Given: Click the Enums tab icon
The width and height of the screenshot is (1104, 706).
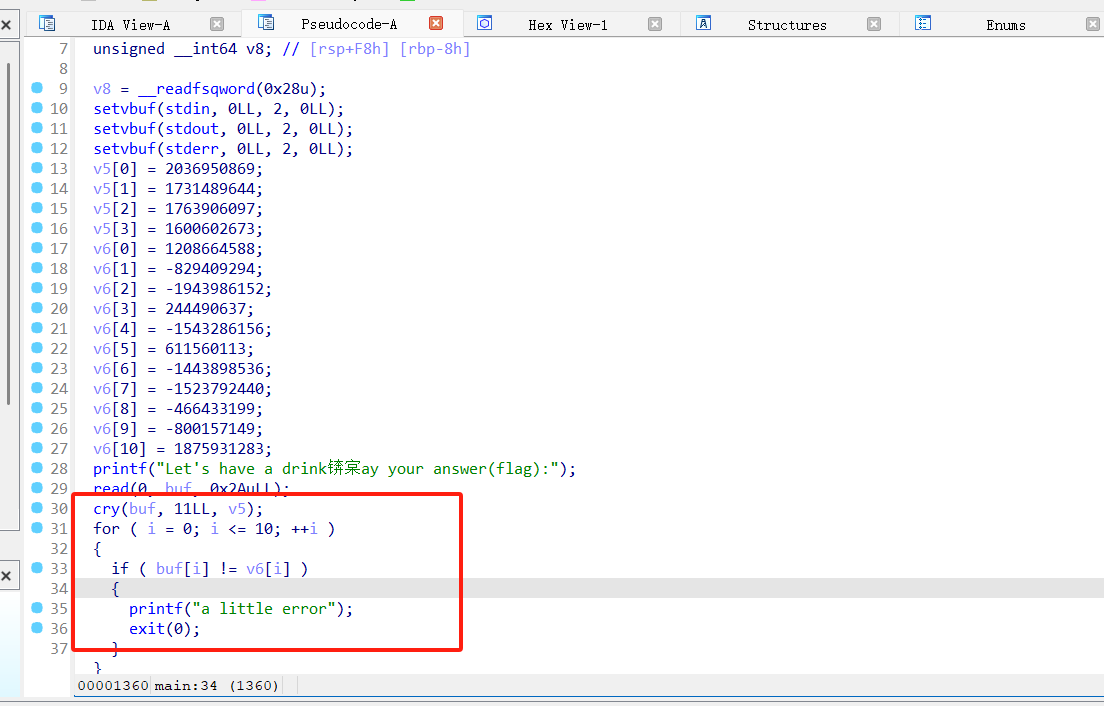Looking at the screenshot, I should [x=923, y=23].
